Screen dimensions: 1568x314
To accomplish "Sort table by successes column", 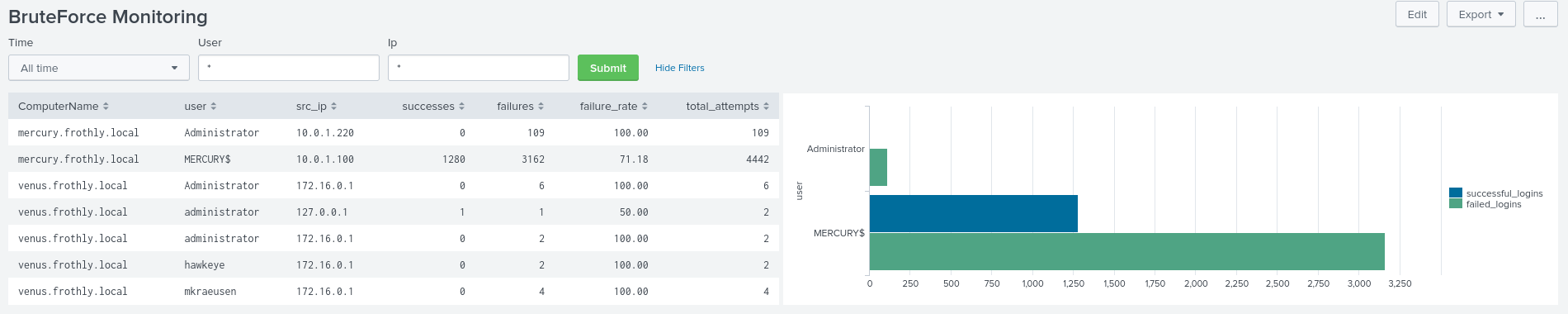I will pos(433,106).
